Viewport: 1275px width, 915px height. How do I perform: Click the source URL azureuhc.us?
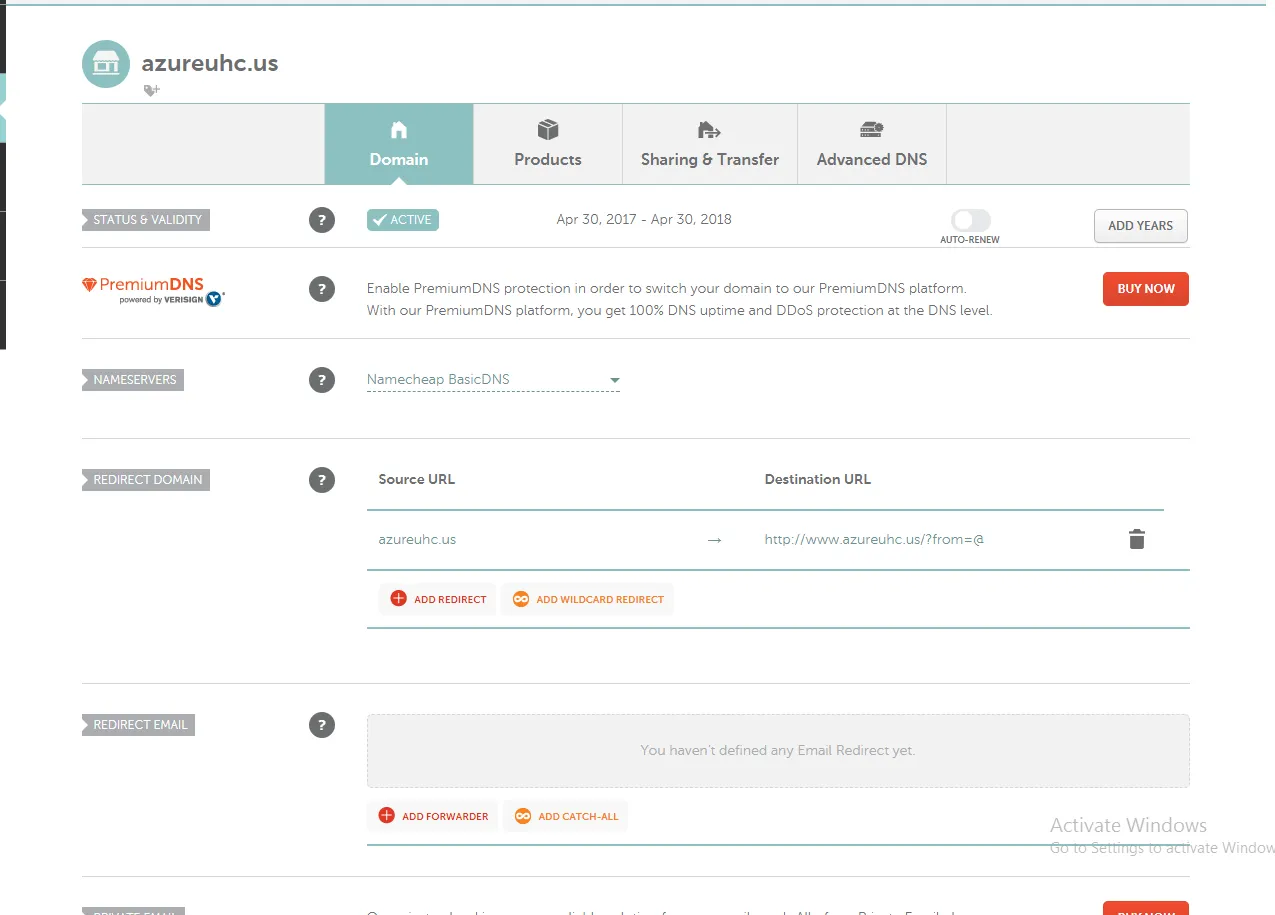(x=417, y=539)
